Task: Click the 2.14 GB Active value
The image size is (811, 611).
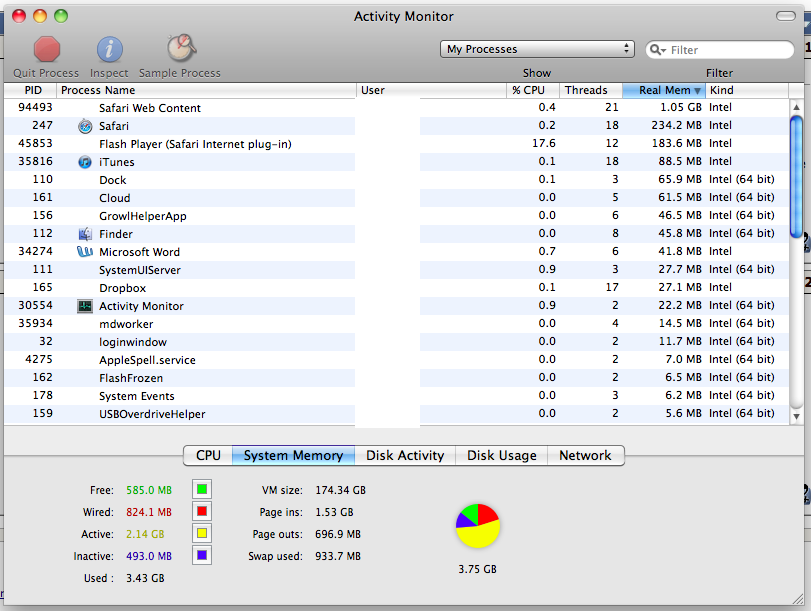Action: 145,534
